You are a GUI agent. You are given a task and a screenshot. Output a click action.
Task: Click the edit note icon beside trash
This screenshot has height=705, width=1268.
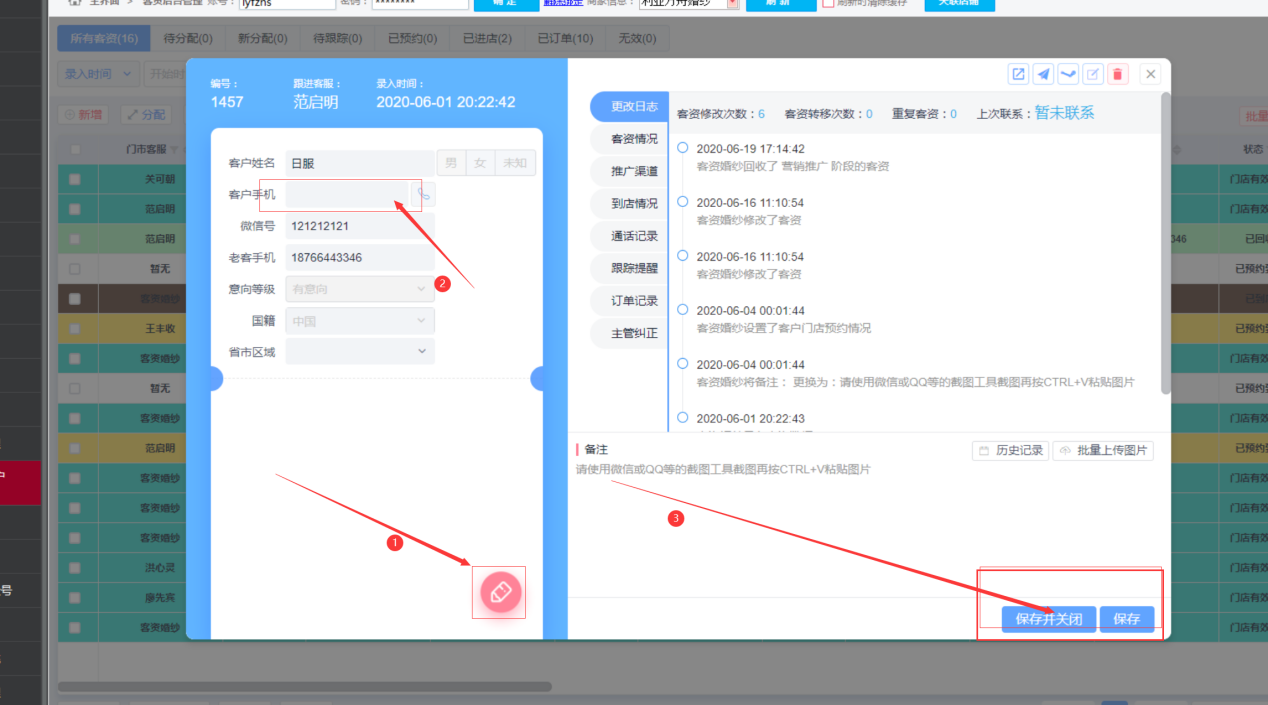click(1094, 74)
